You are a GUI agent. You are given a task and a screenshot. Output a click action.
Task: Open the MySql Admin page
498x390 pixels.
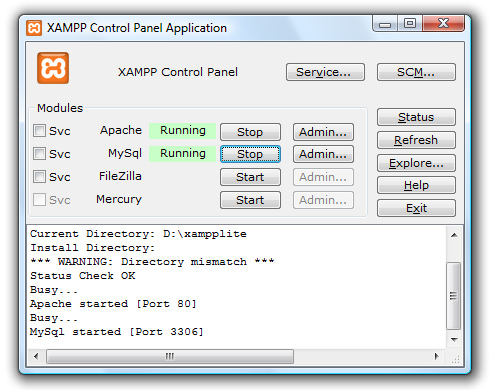[x=323, y=154]
